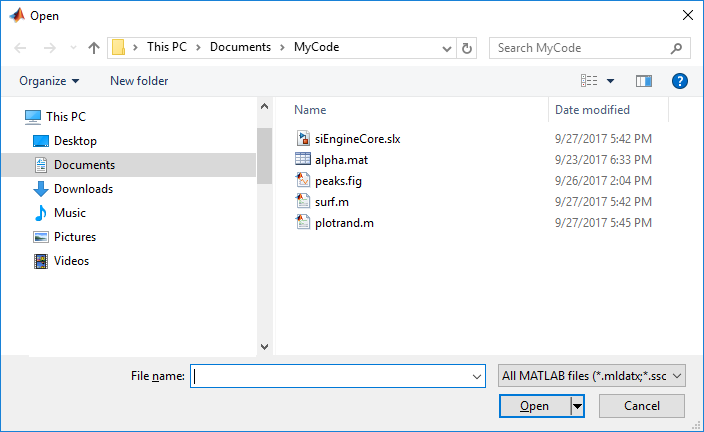Viewport: 704px width, 432px height.
Task: Click the Pictures icon in the sidebar
Action: [x=41, y=237]
